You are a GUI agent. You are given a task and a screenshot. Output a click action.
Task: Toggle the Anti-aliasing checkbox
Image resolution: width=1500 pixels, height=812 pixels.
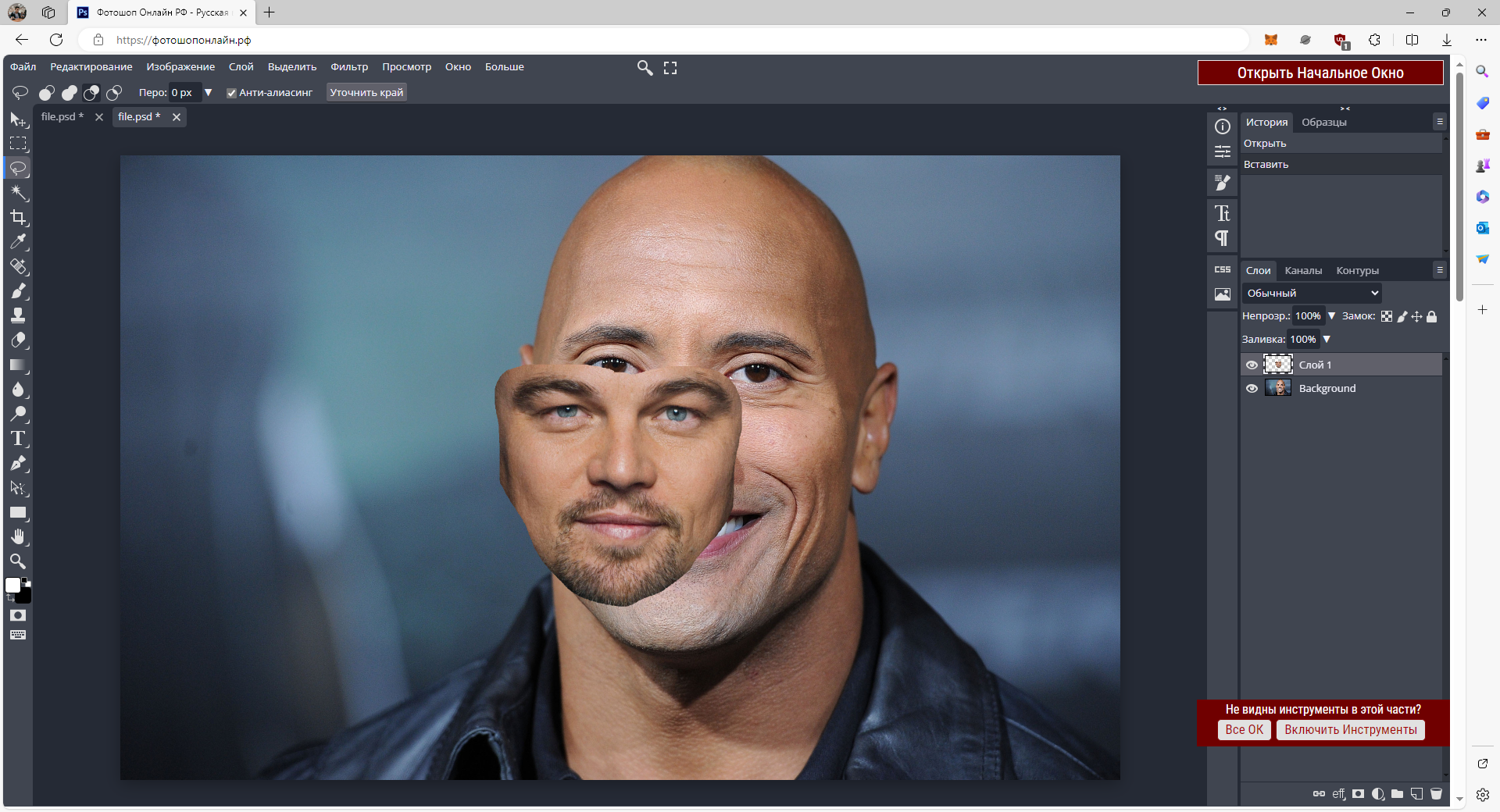coord(231,93)
